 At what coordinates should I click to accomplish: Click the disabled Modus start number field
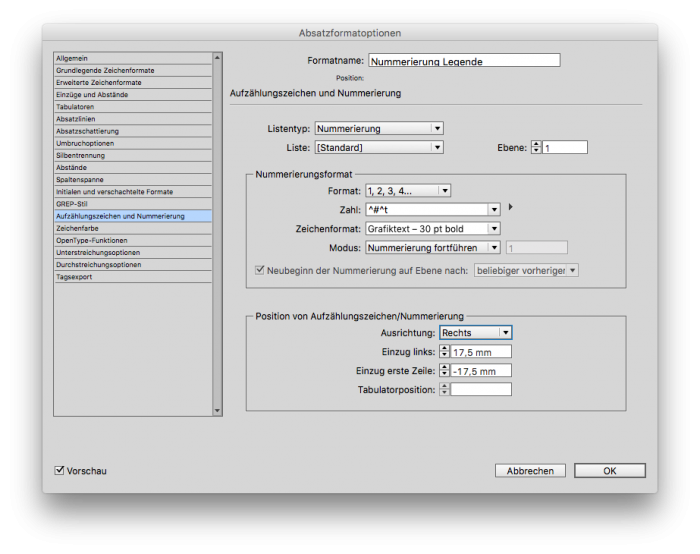click(537, 248)
